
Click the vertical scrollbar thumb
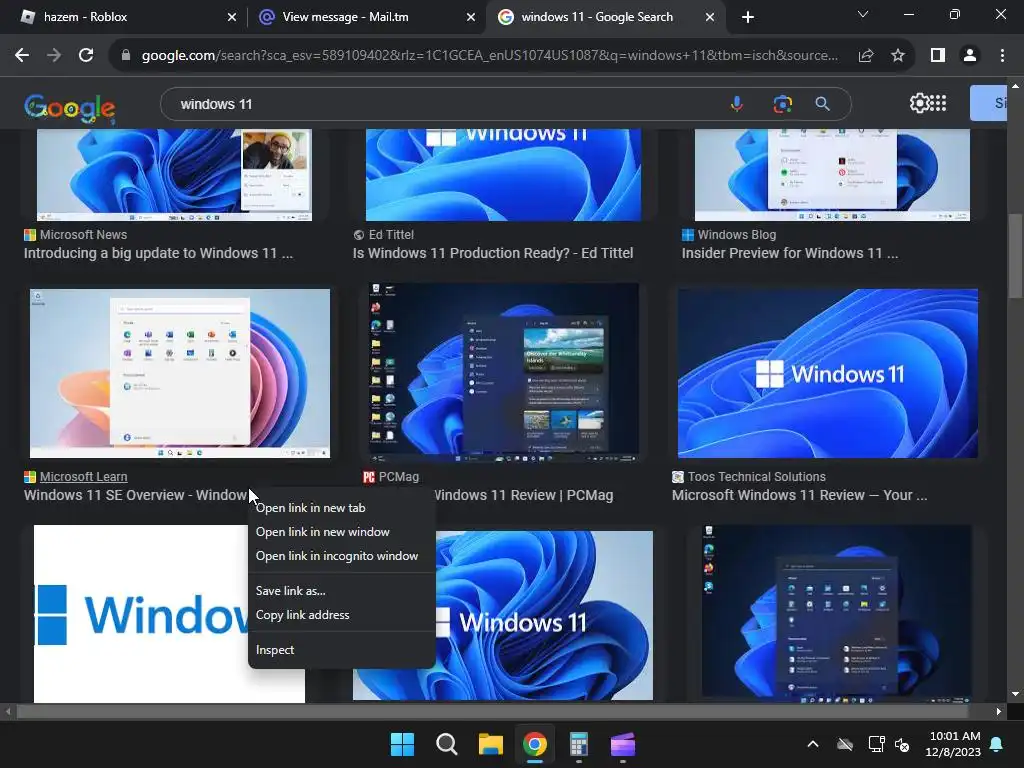(1015, 255)
